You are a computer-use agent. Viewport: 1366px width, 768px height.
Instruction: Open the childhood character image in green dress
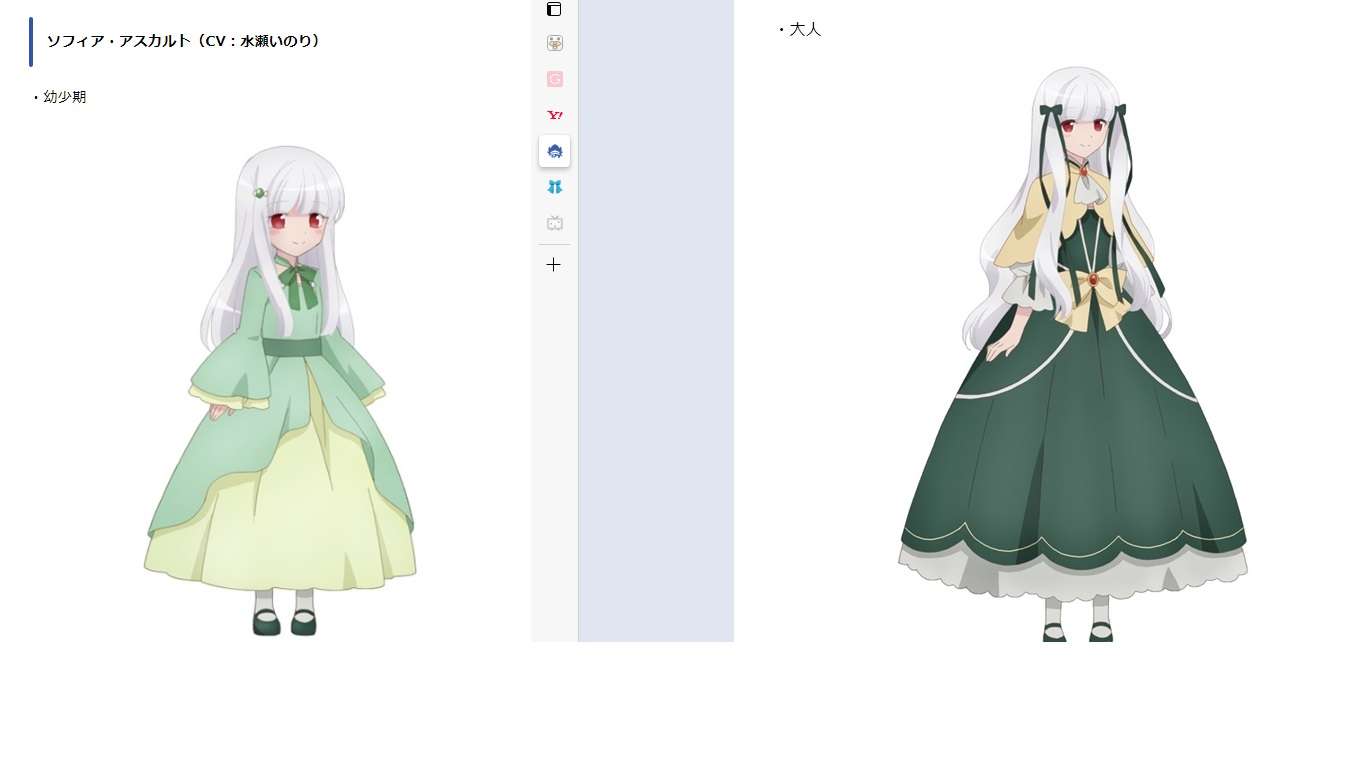281,390
